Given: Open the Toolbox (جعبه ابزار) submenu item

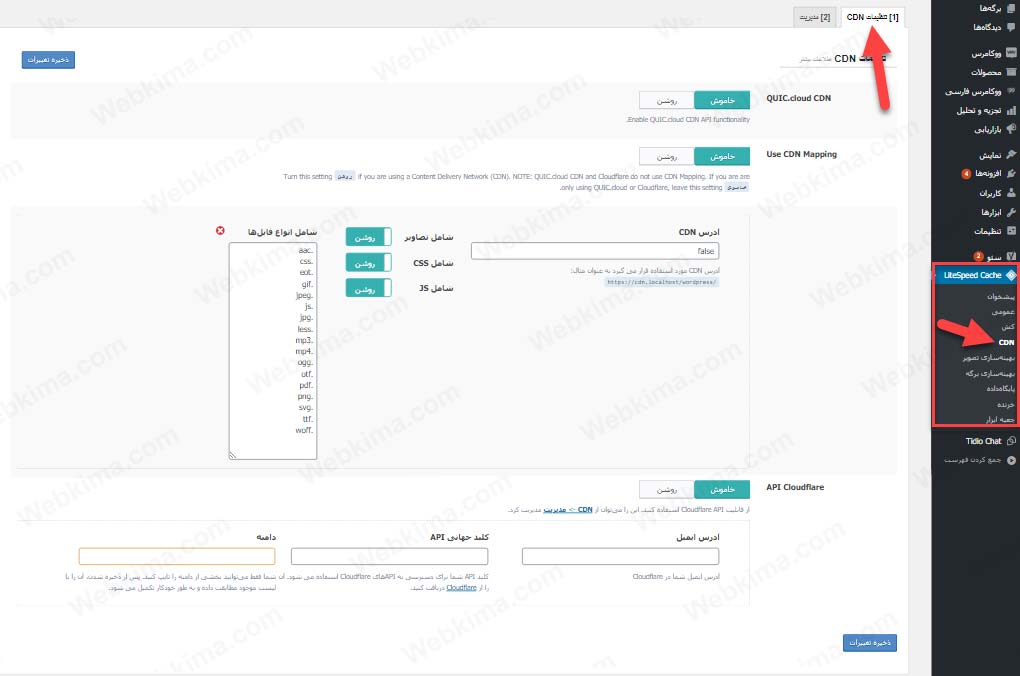Looking at the screenshot, I should tap(1000, 420).
